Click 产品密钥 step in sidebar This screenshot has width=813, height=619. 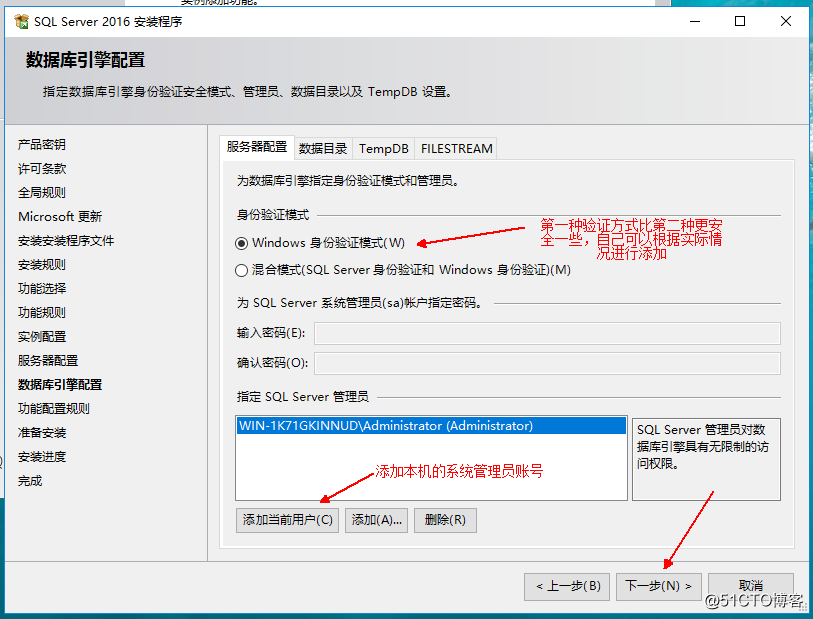click(41, 145)
